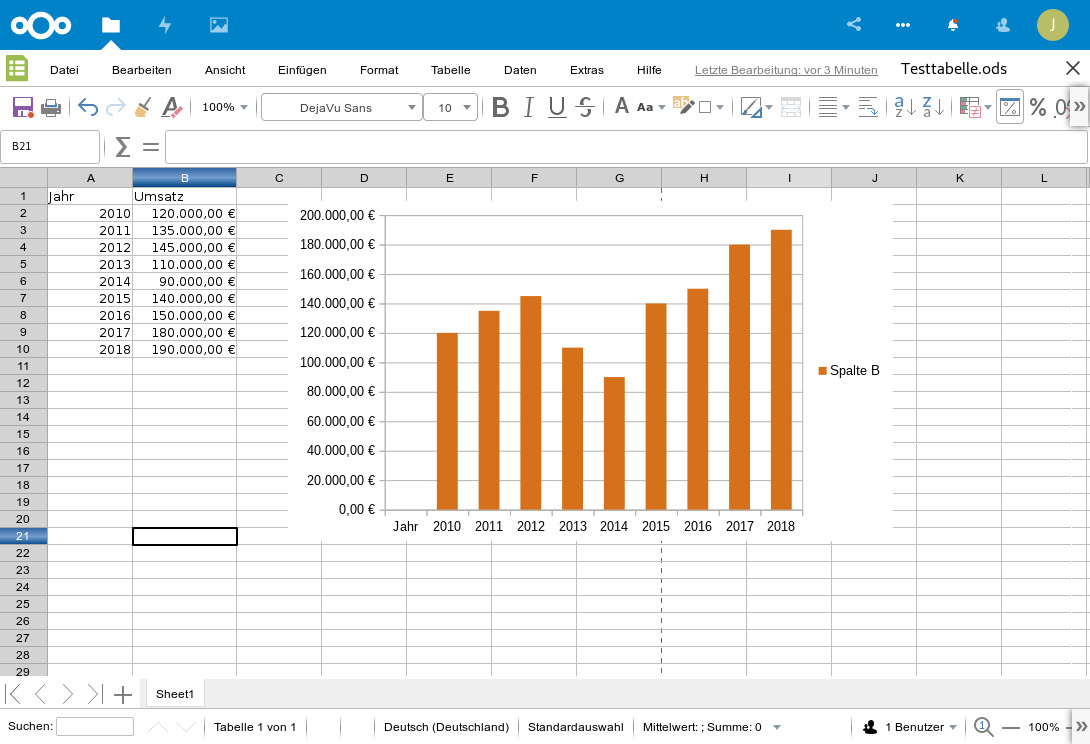
Task: Open the contacts icon in header
Action: coord(1002,25)
